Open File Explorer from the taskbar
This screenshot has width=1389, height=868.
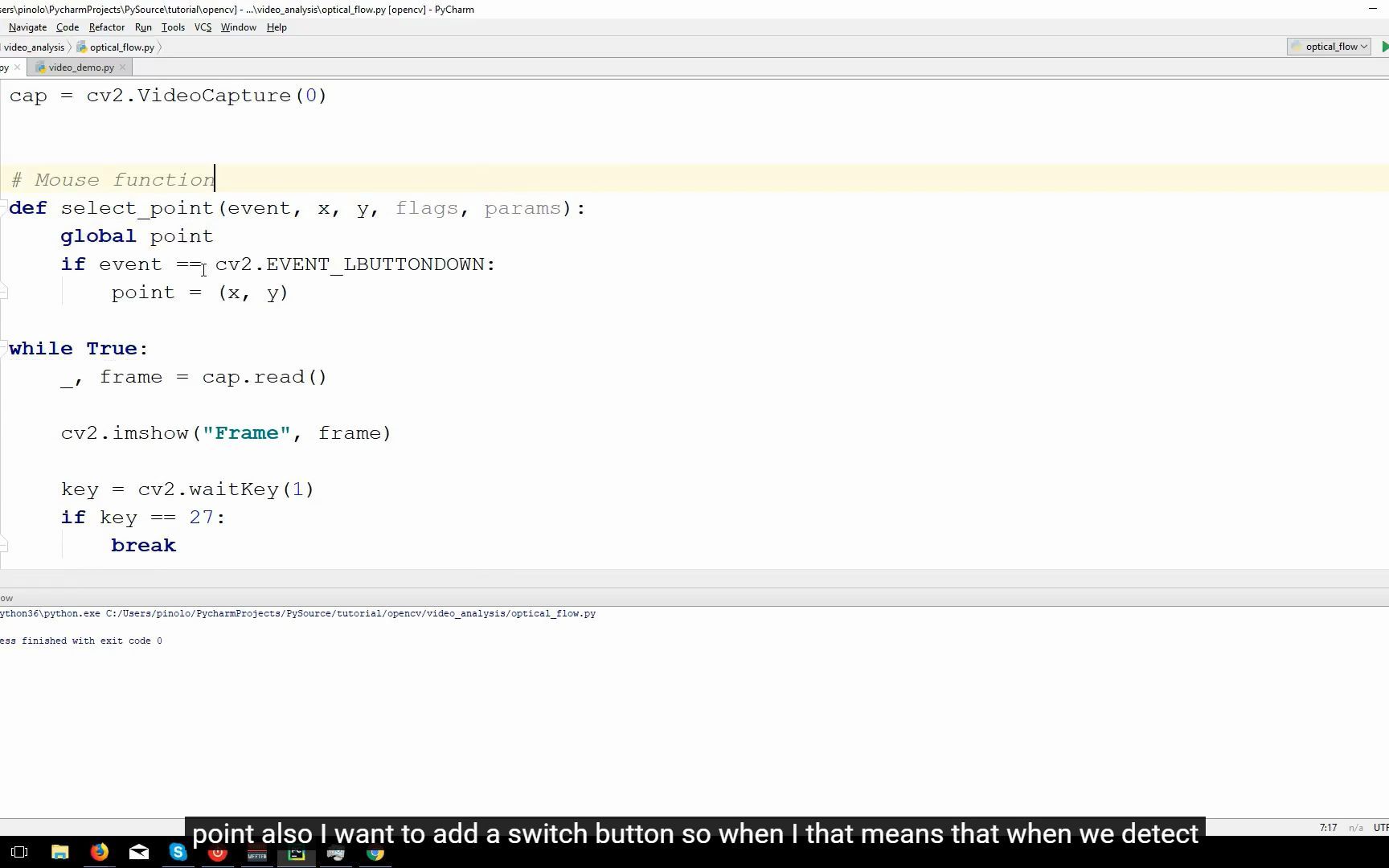pyautogui.click(x=60, y=852)
